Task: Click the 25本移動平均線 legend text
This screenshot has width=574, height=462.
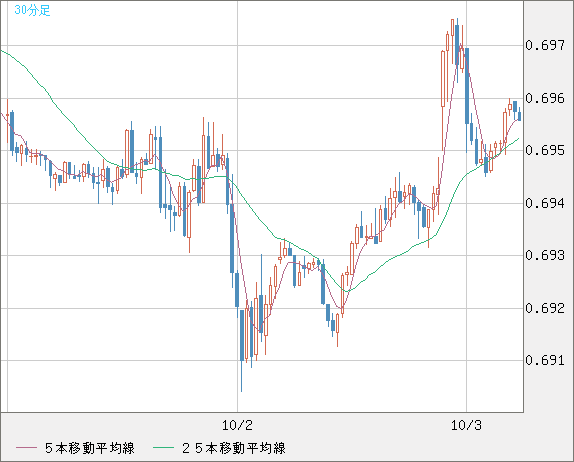Action: [234, 448]
